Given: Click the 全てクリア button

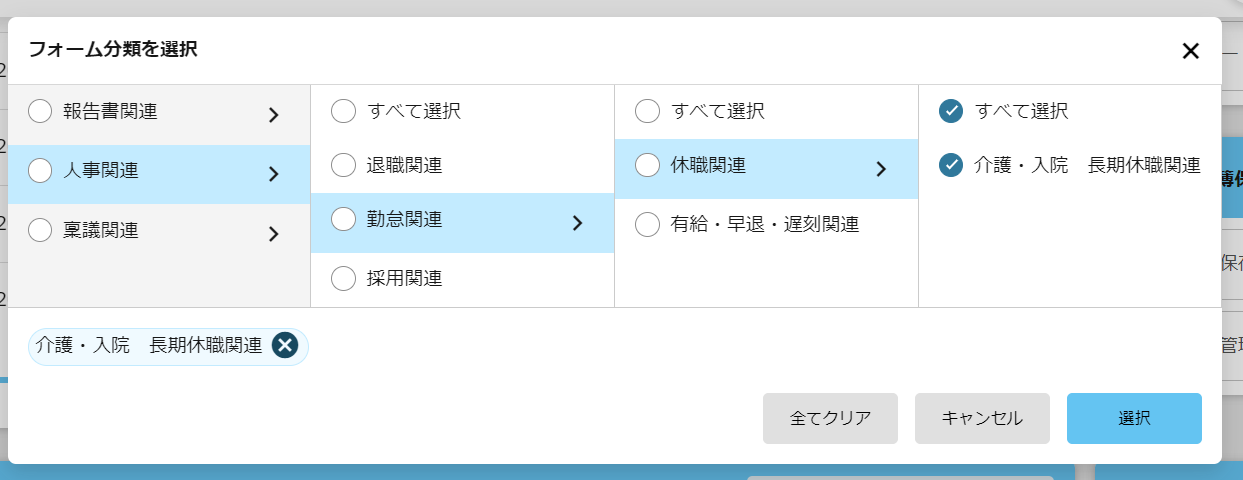Looking at the screenshot, I should click(x=830, y=418).
